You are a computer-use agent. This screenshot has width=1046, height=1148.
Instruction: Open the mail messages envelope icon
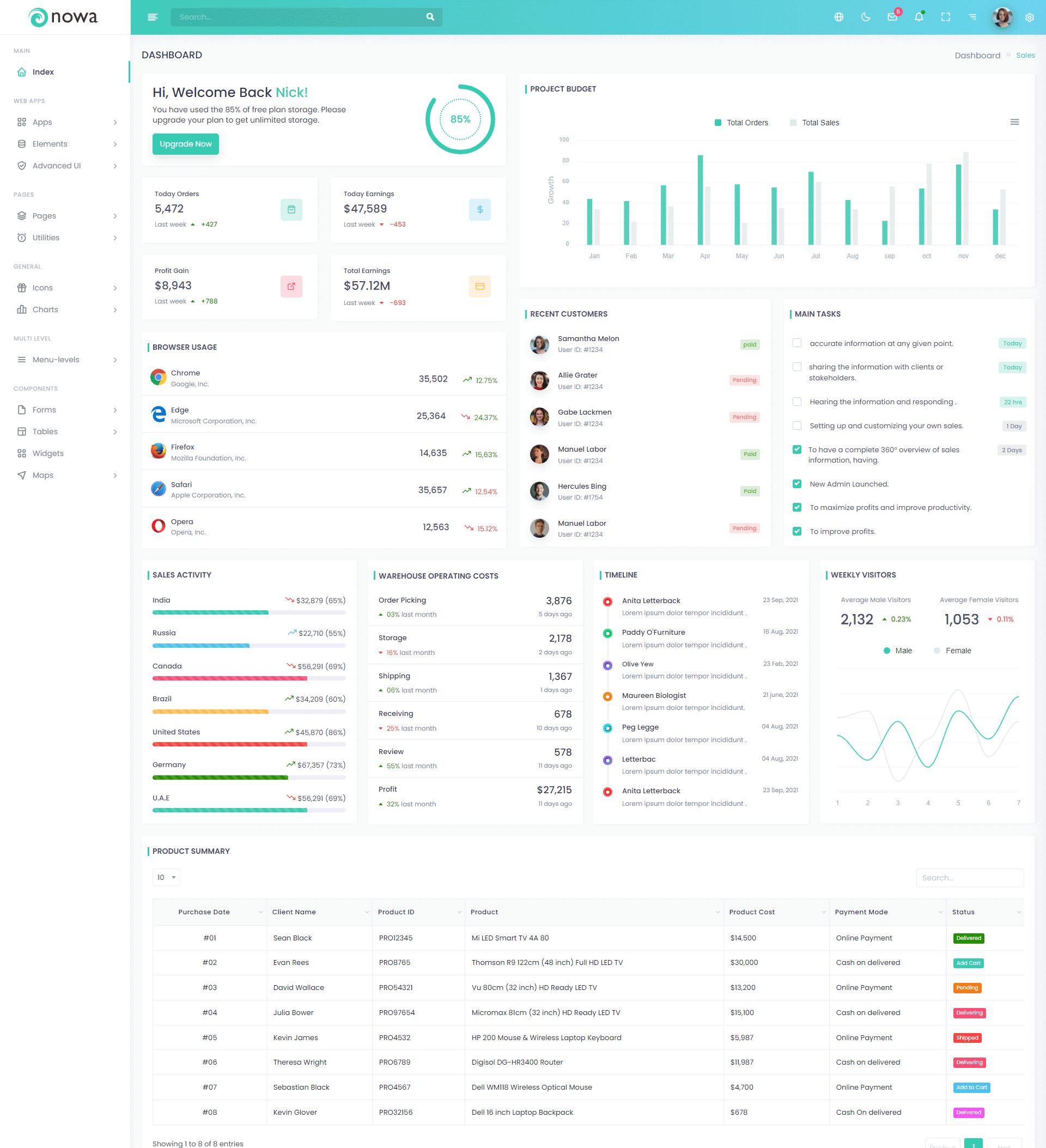pos(892,17)
